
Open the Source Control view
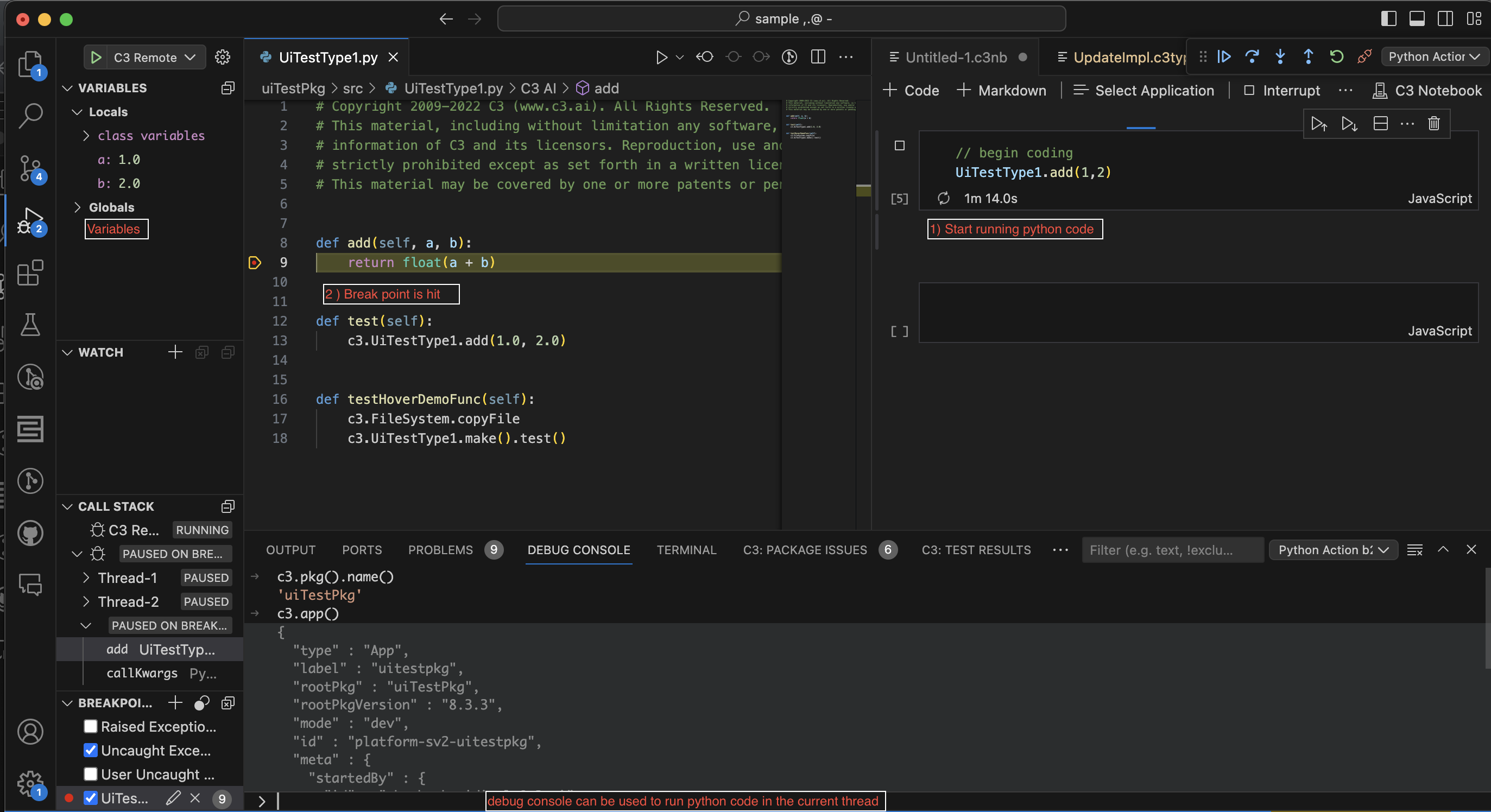(x=30, y=168)
